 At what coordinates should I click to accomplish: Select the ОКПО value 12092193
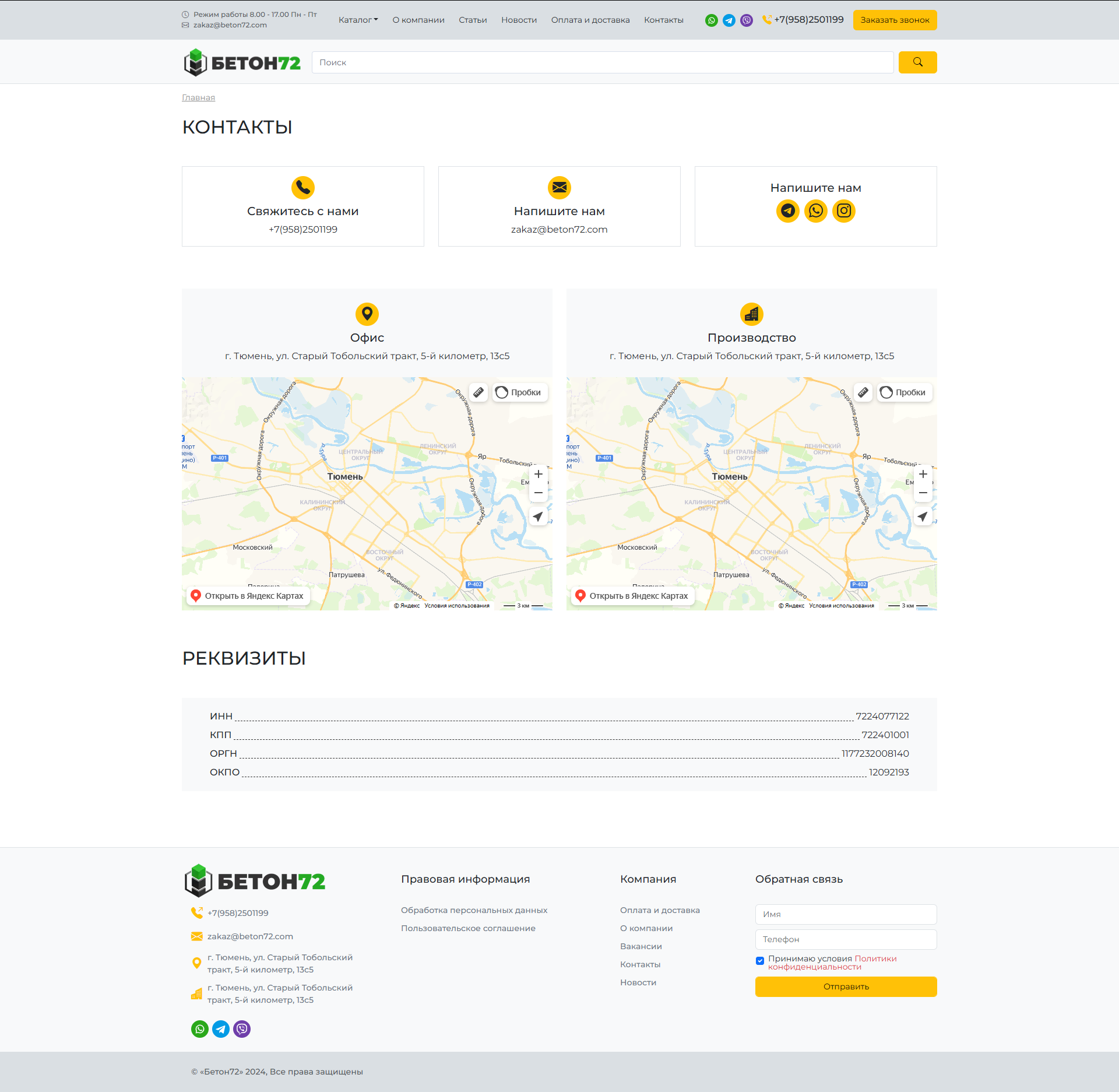tap(889, 772)
